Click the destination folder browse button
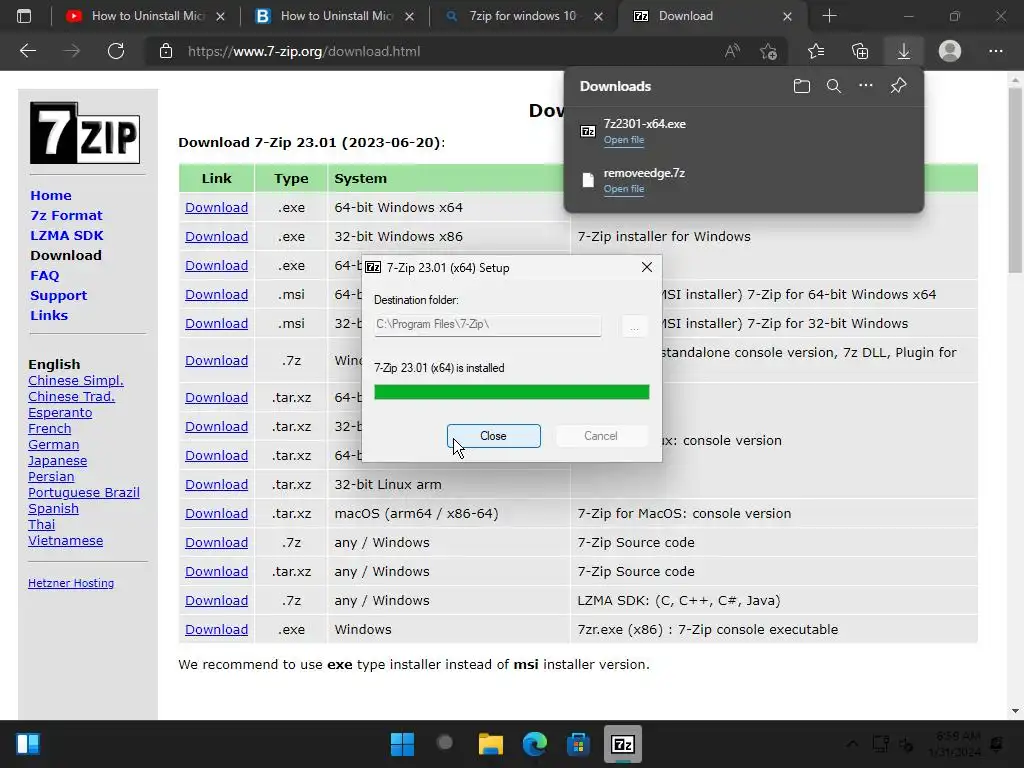Viewport: 1024px width, 768px height. click(634, 325)
